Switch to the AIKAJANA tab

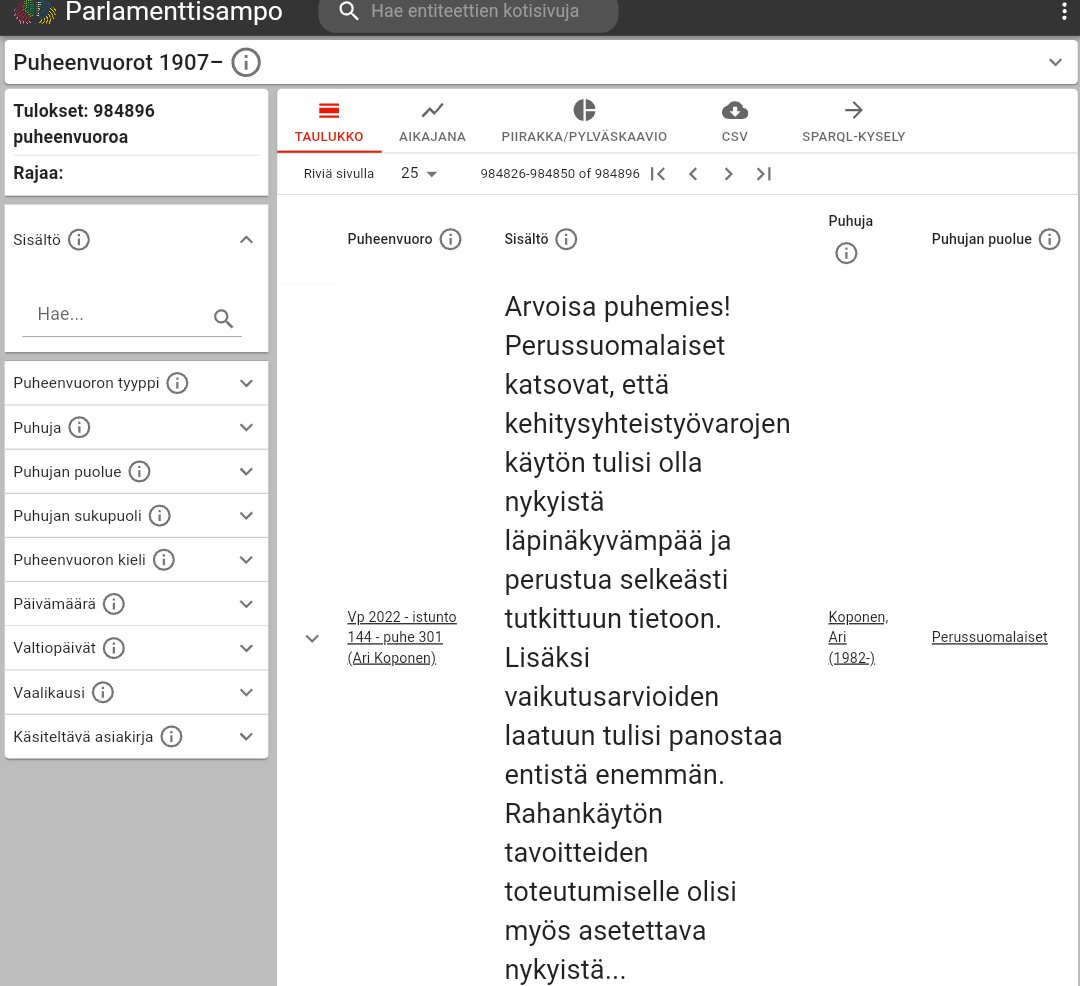432,122
